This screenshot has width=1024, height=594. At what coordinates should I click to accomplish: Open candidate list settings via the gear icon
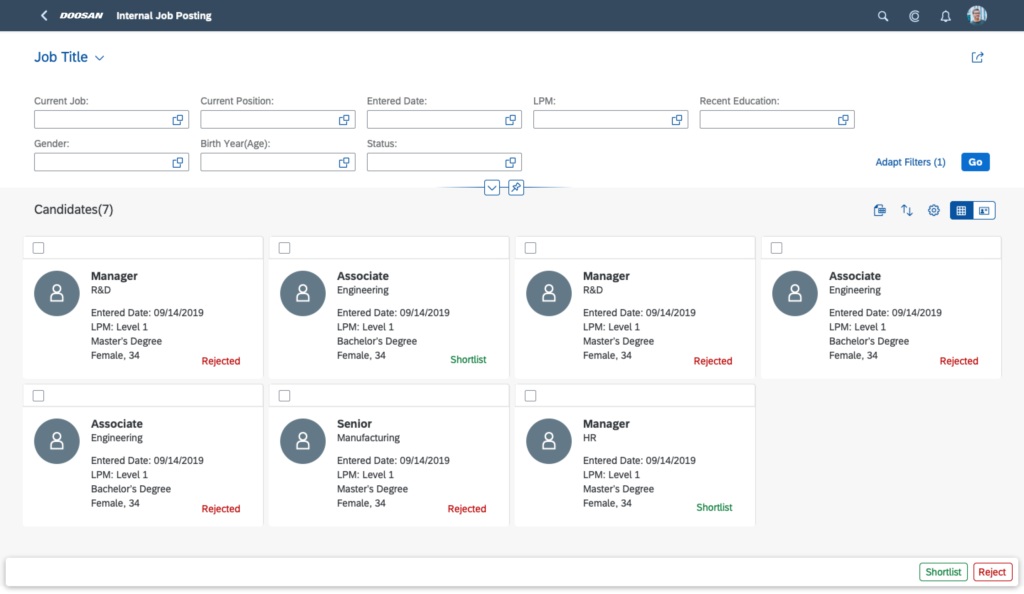tap(933, 210)
